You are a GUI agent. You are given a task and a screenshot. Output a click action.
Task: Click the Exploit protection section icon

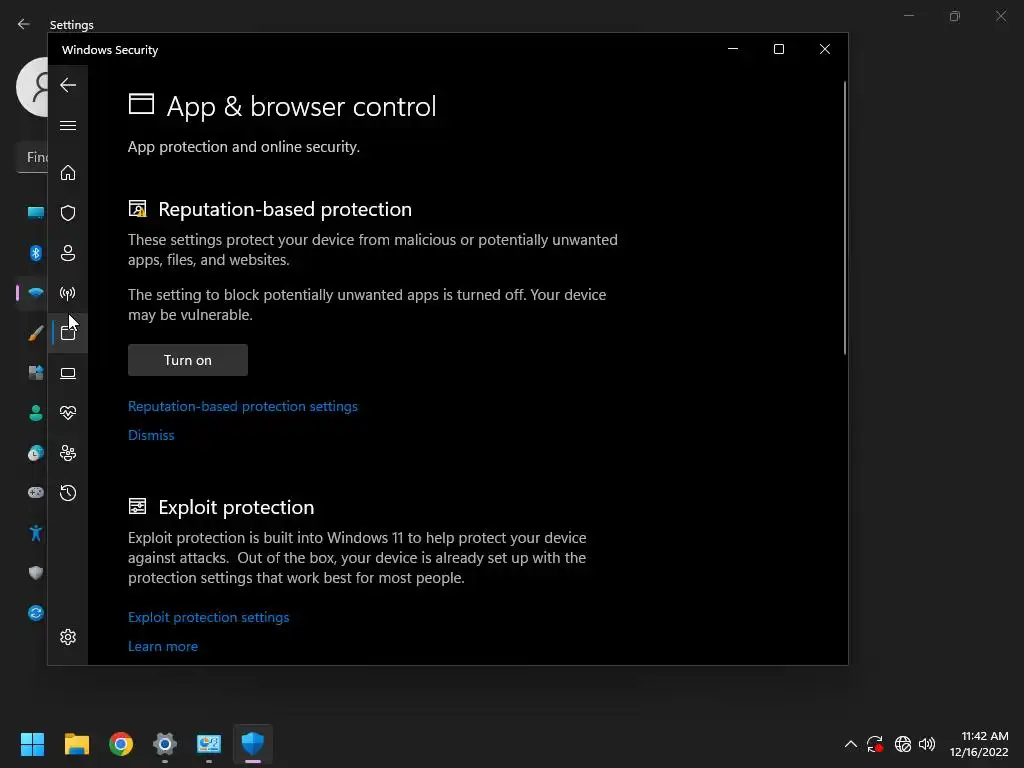(137, 506)
